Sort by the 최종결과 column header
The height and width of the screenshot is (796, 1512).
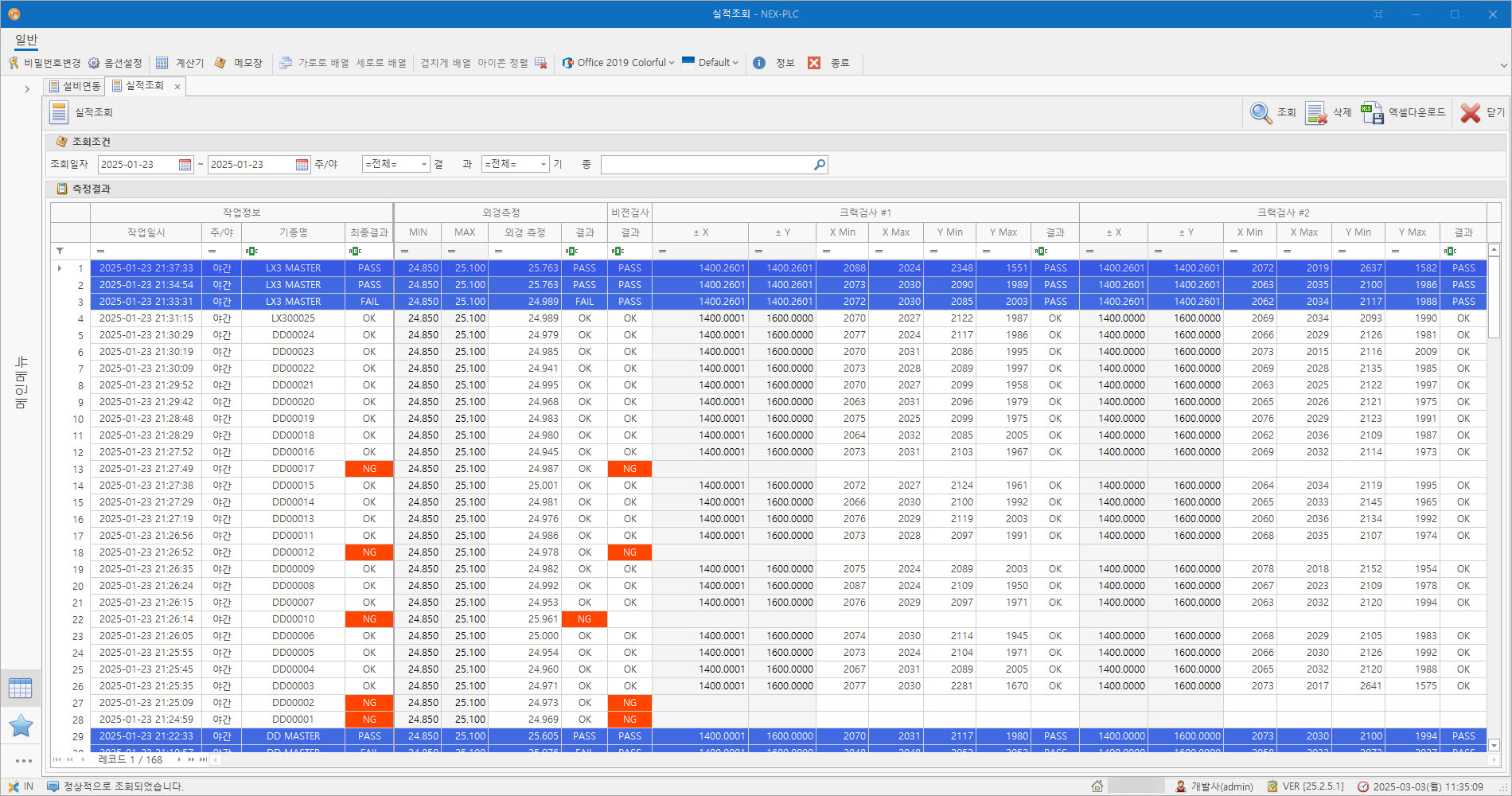pyautogui.click(x=369, y=232)
